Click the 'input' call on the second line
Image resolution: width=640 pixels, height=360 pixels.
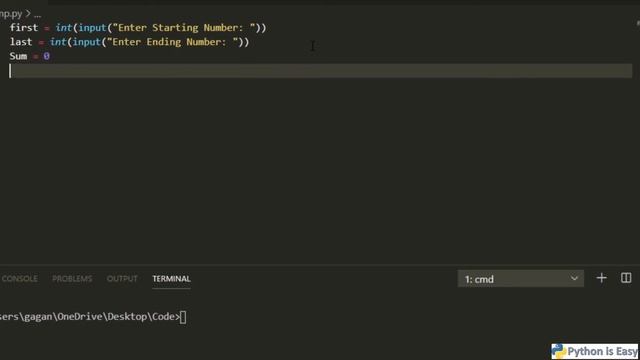pyautogui.click(x=87, y=42)
